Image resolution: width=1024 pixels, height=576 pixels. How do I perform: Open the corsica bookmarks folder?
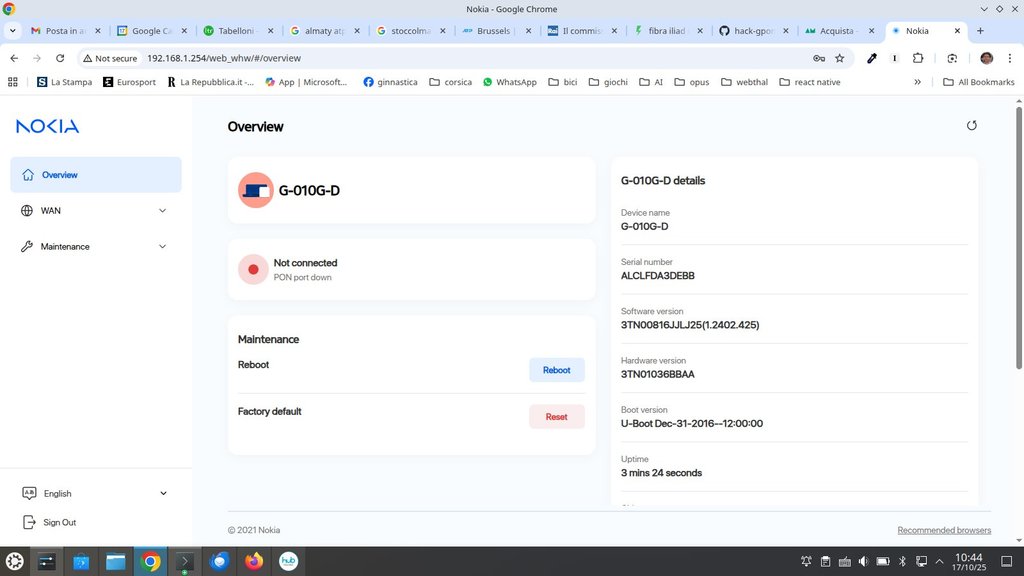click(x=451, y=82)
